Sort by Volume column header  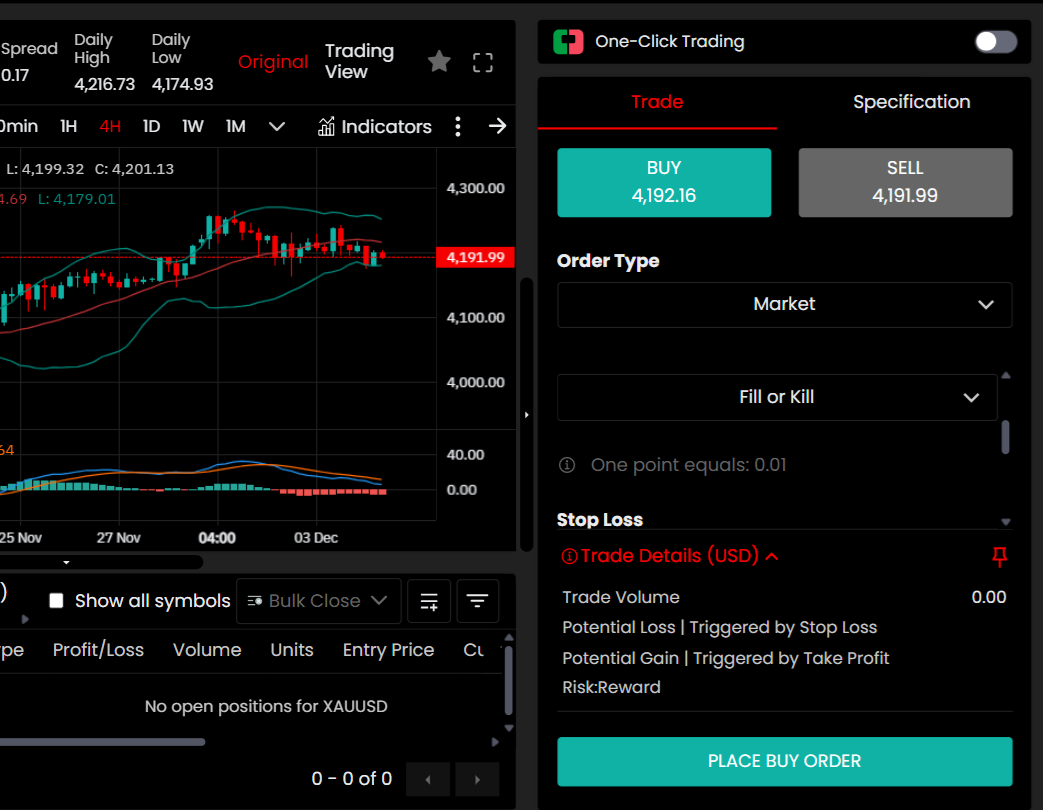tap(207, 650)
